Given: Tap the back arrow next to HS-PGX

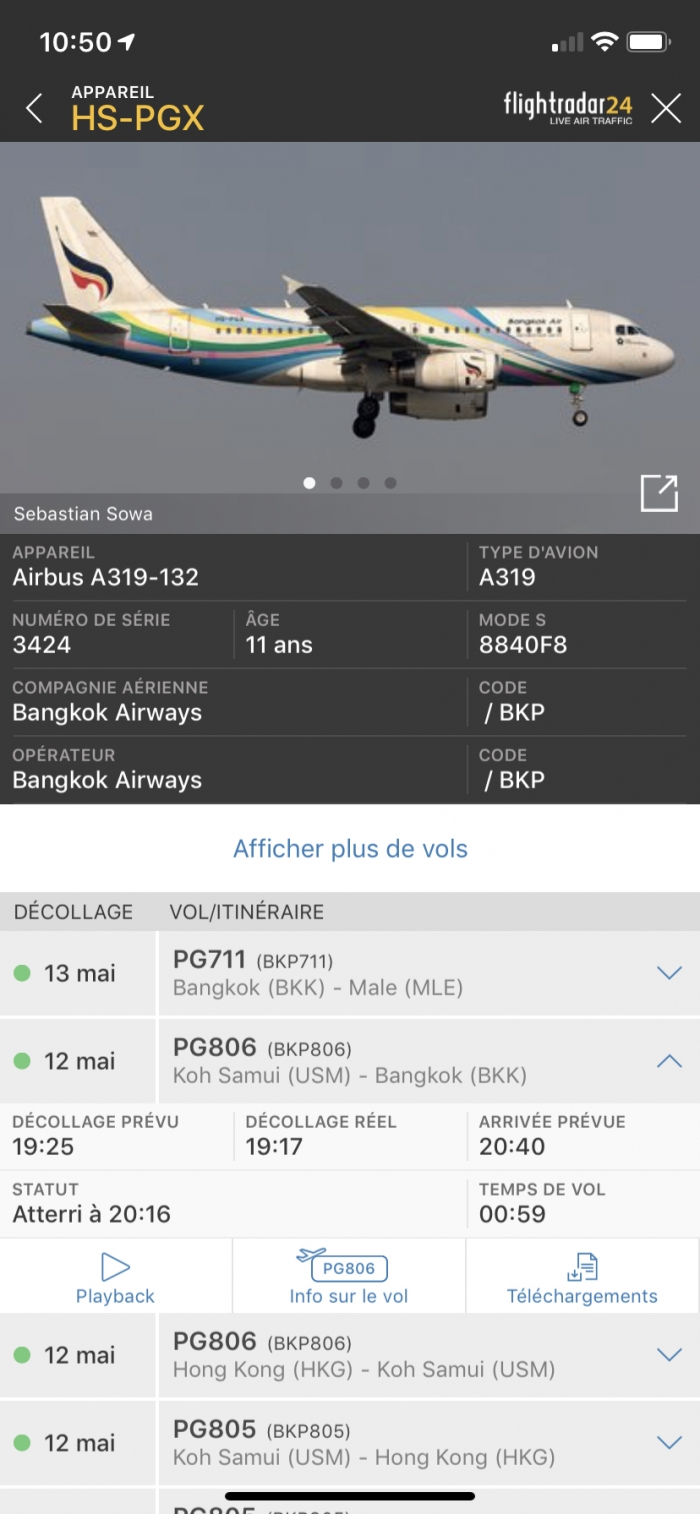Looking at the screenshot, I should coord(35,108).
